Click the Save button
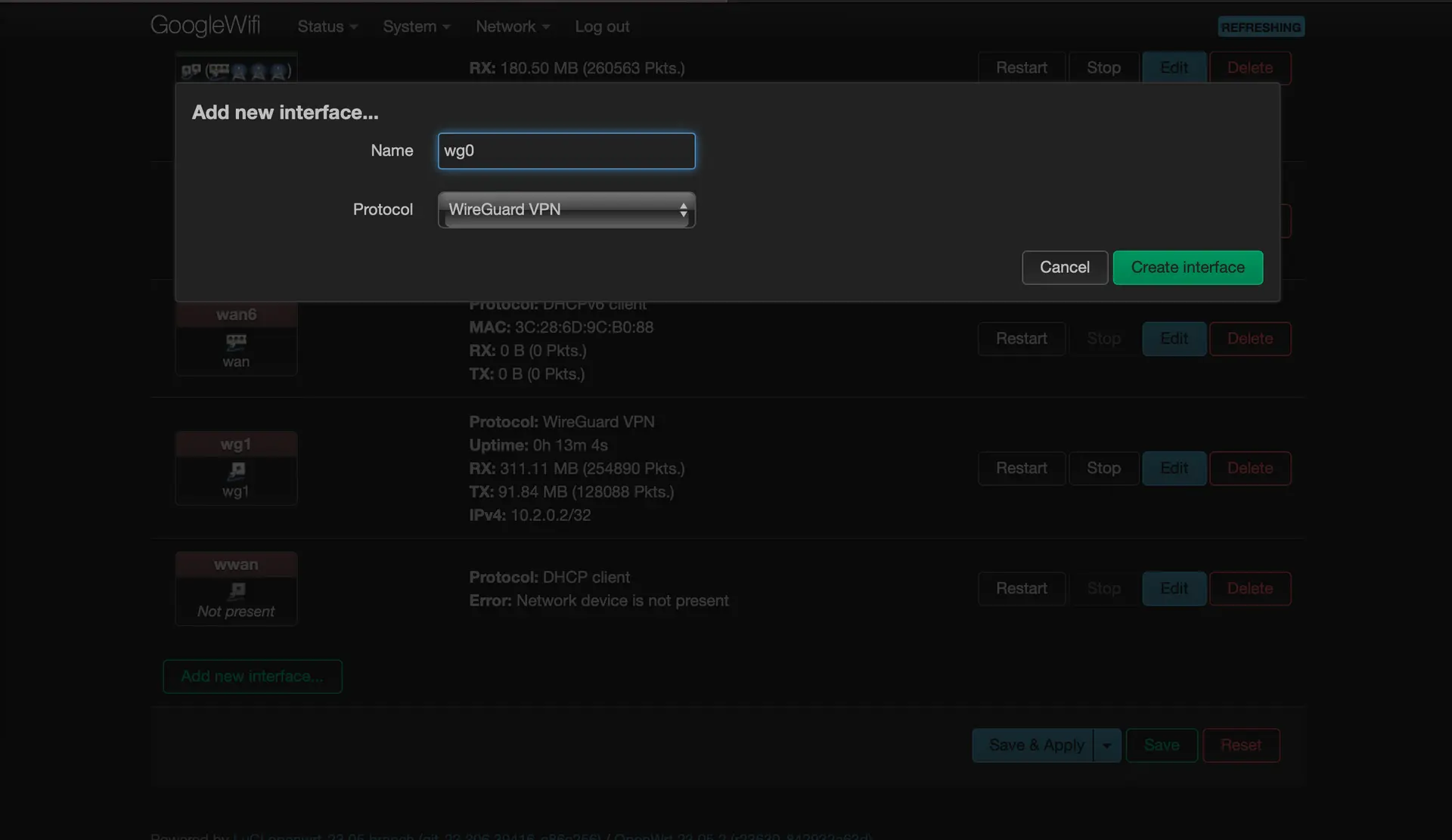The height and width of the screenshot is (840, 1452). point(1162,745)
